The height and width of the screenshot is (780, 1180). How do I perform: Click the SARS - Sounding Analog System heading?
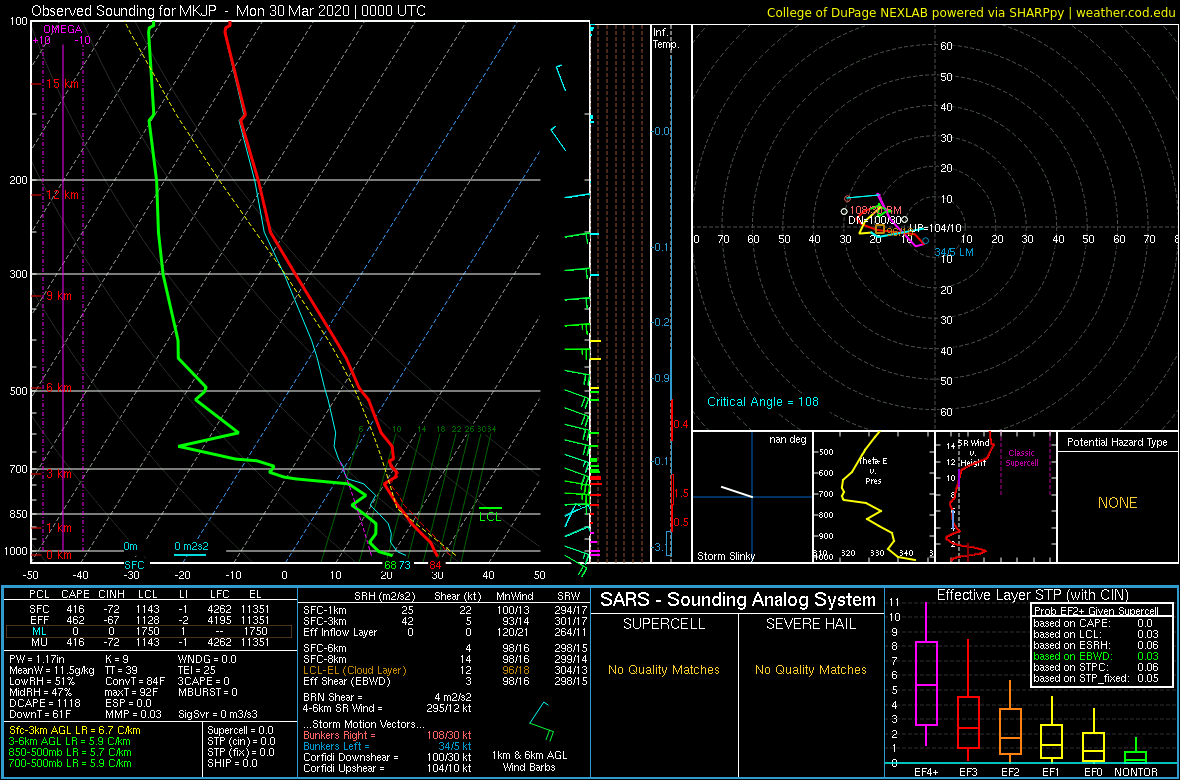pos(738,600)
